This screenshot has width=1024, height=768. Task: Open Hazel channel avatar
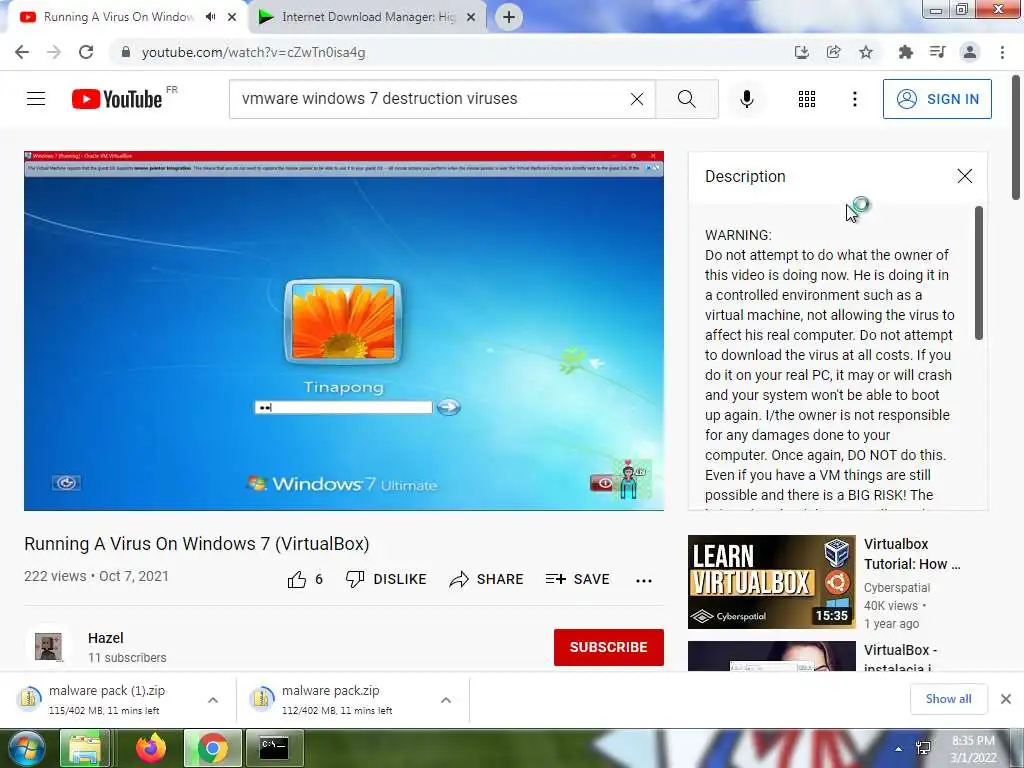point(48,647)
